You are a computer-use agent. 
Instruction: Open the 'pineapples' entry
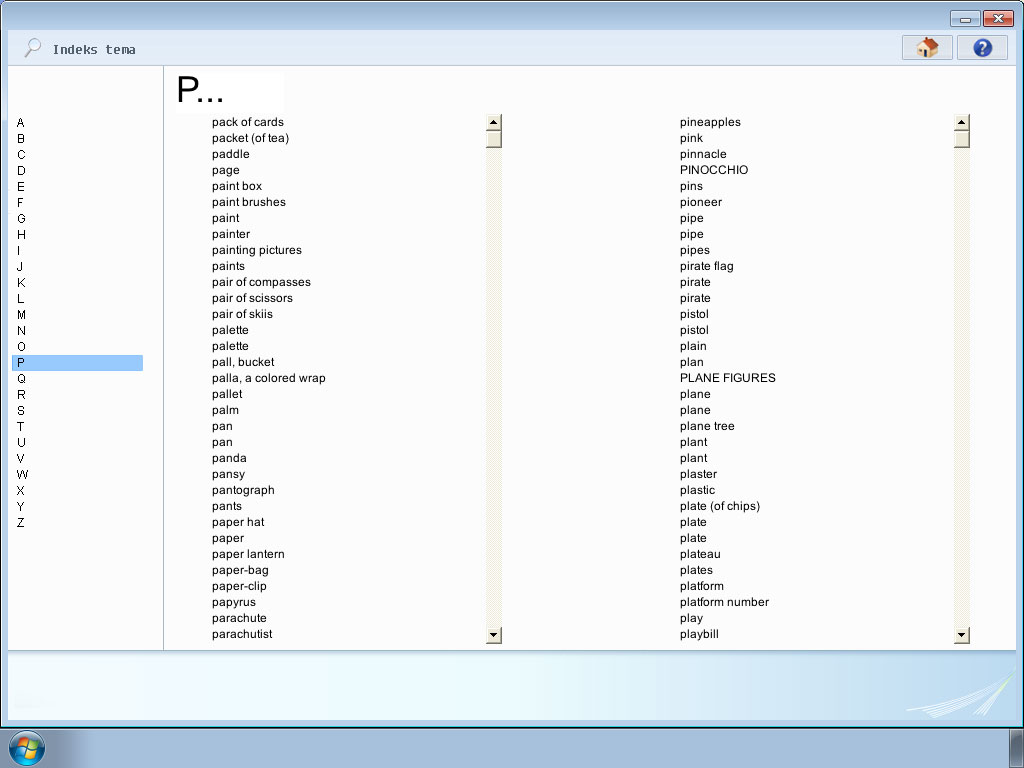(x=710, y=122)
